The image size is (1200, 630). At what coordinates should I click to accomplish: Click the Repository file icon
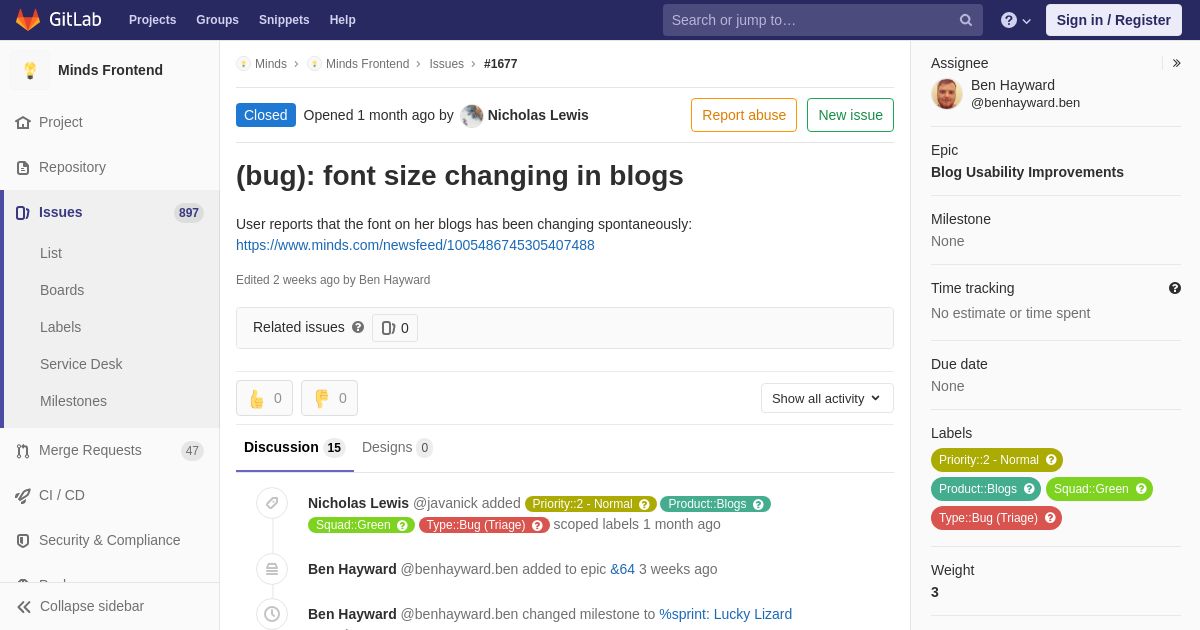point(23,167)
